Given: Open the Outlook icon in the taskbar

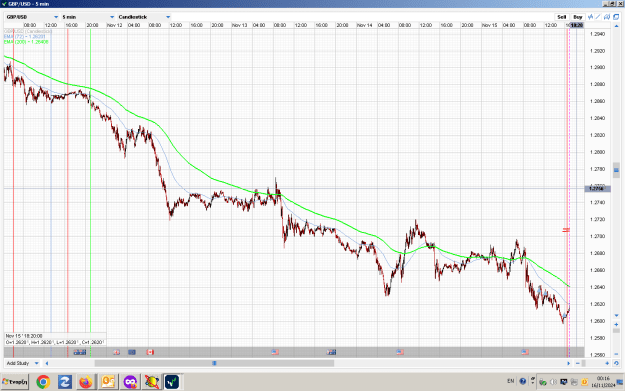Looking at the screenshot, I should pyautogui.click(x=108, y=382).
